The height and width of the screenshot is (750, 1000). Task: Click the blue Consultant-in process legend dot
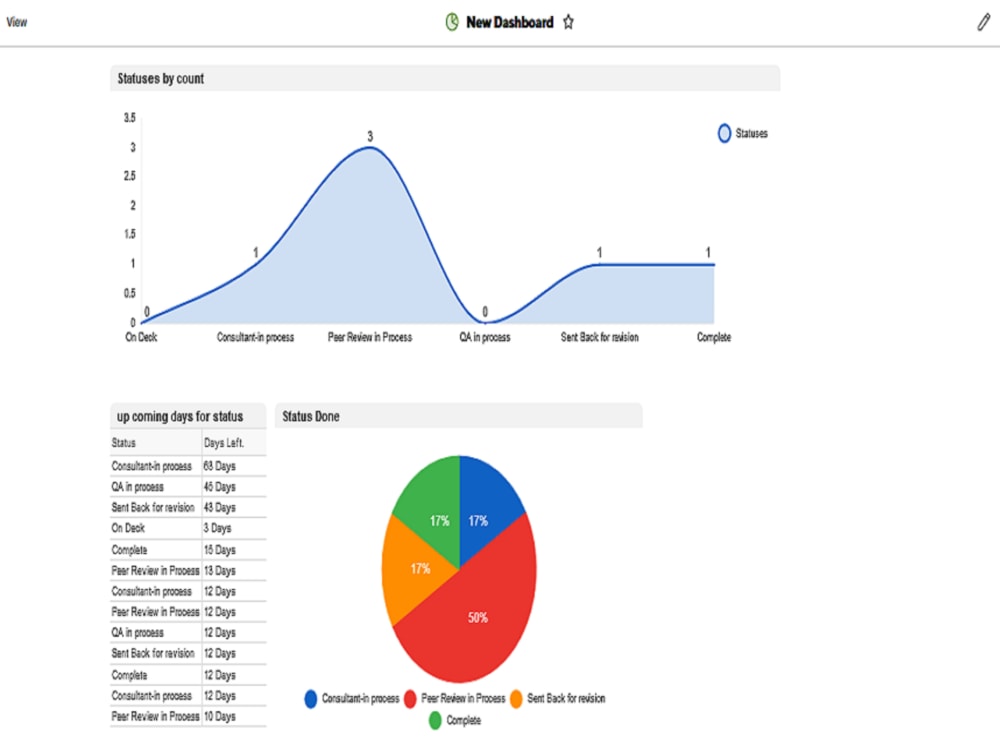310,699
